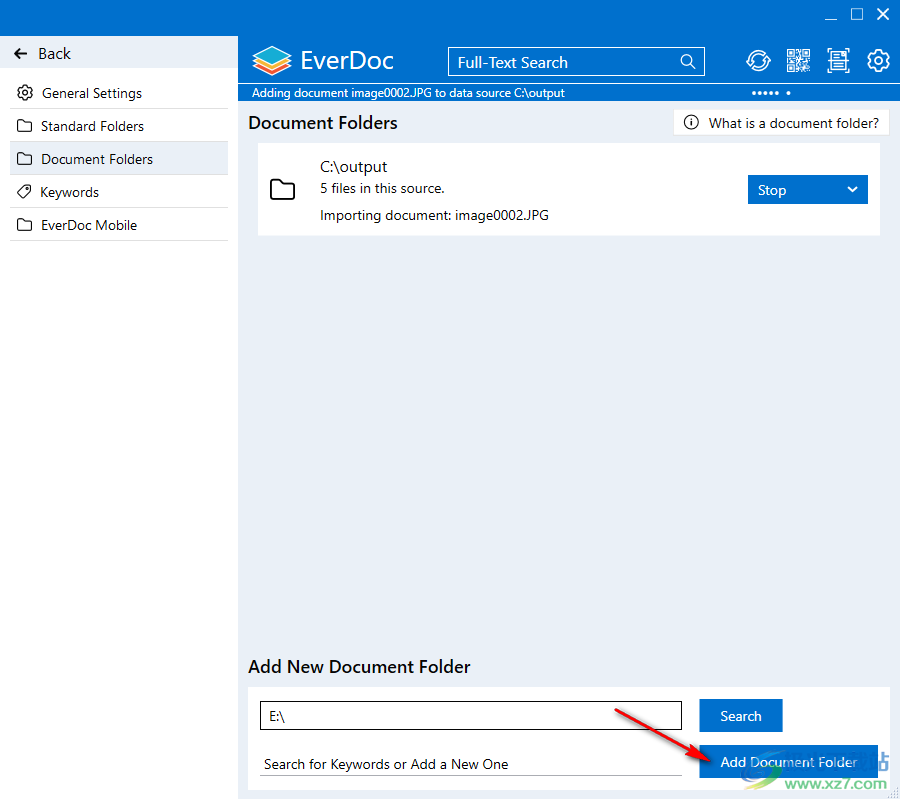Maximize the EverDoc window

tap(856, 14)
